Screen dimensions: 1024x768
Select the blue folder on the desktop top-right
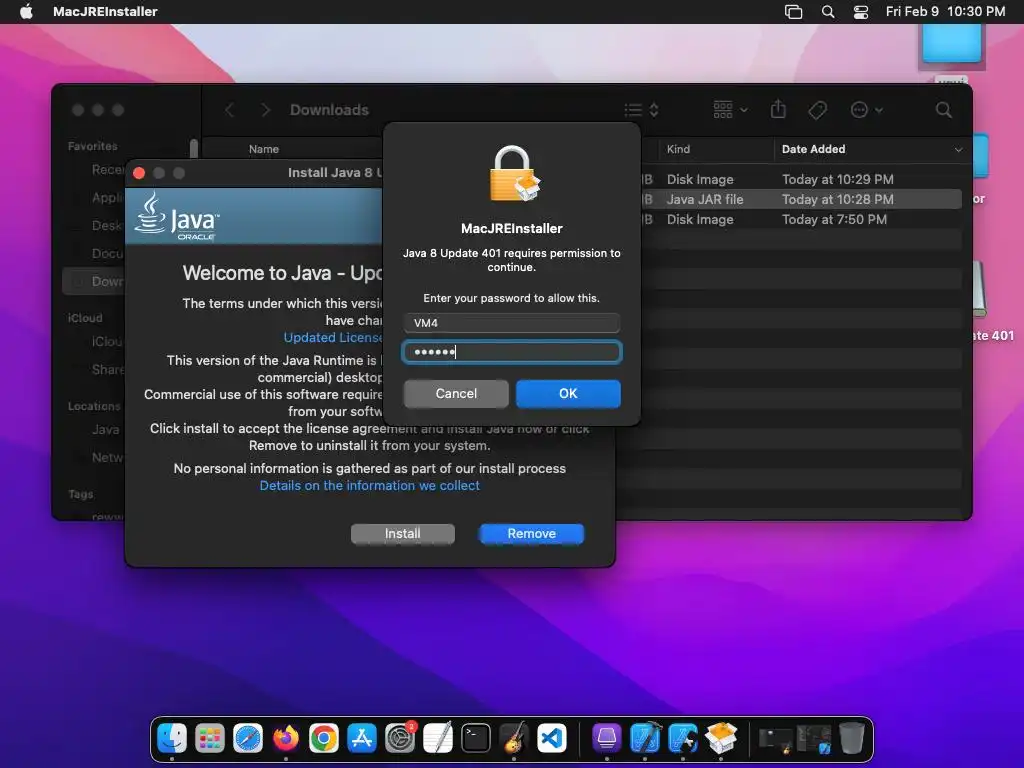tap(952, 44)
